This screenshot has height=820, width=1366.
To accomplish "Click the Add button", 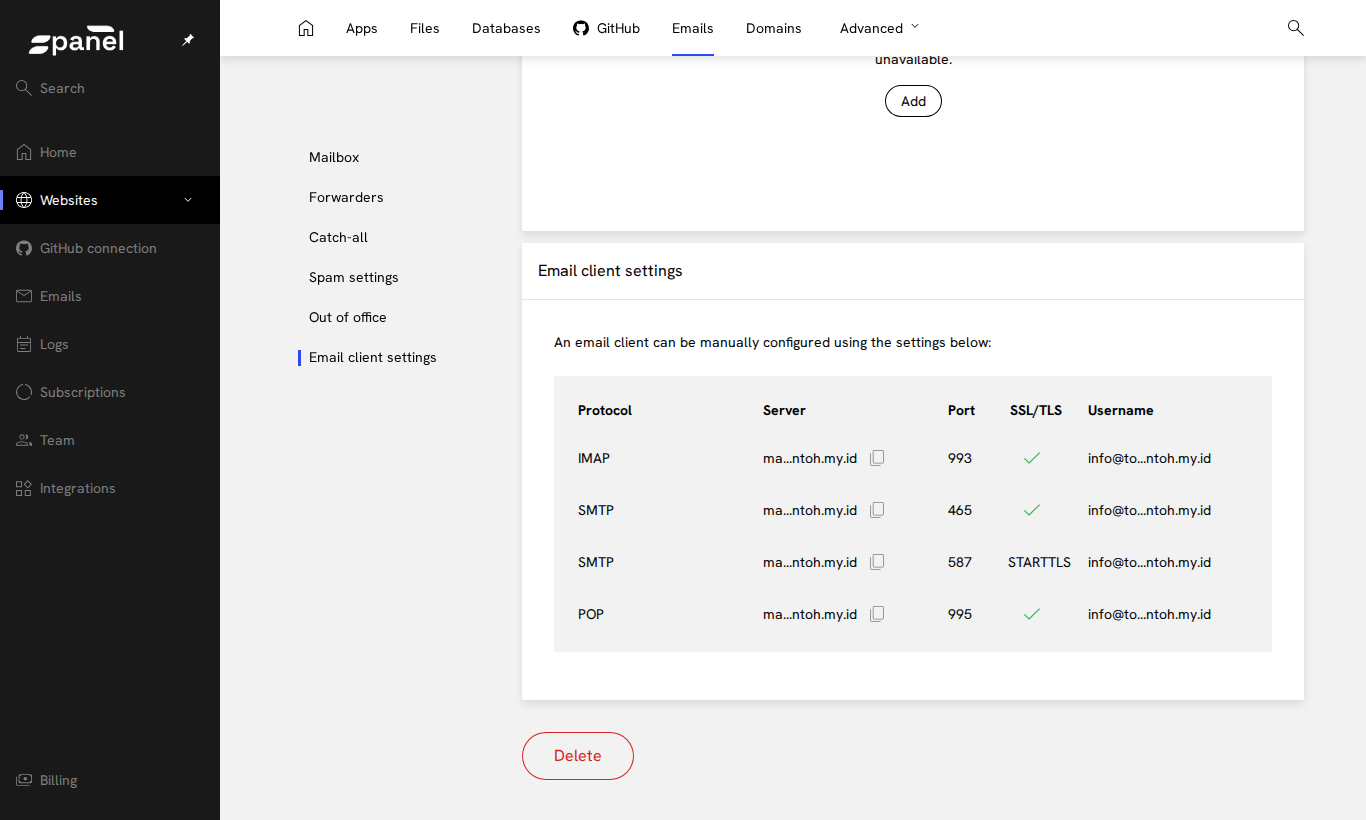I will point(913,101).
